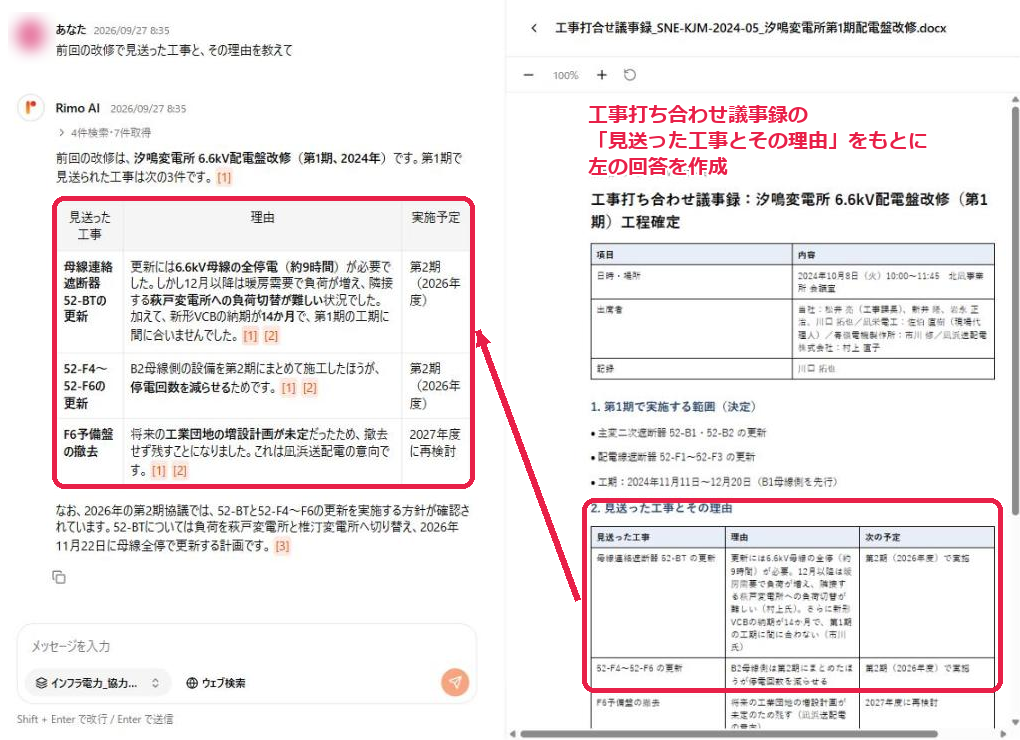
Task: Click the back arrow beside the docx filename
Action: [533, 28]
